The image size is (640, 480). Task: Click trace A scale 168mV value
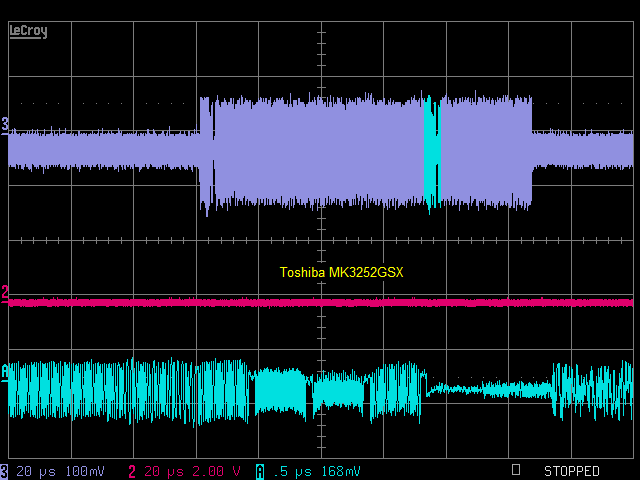341,471
